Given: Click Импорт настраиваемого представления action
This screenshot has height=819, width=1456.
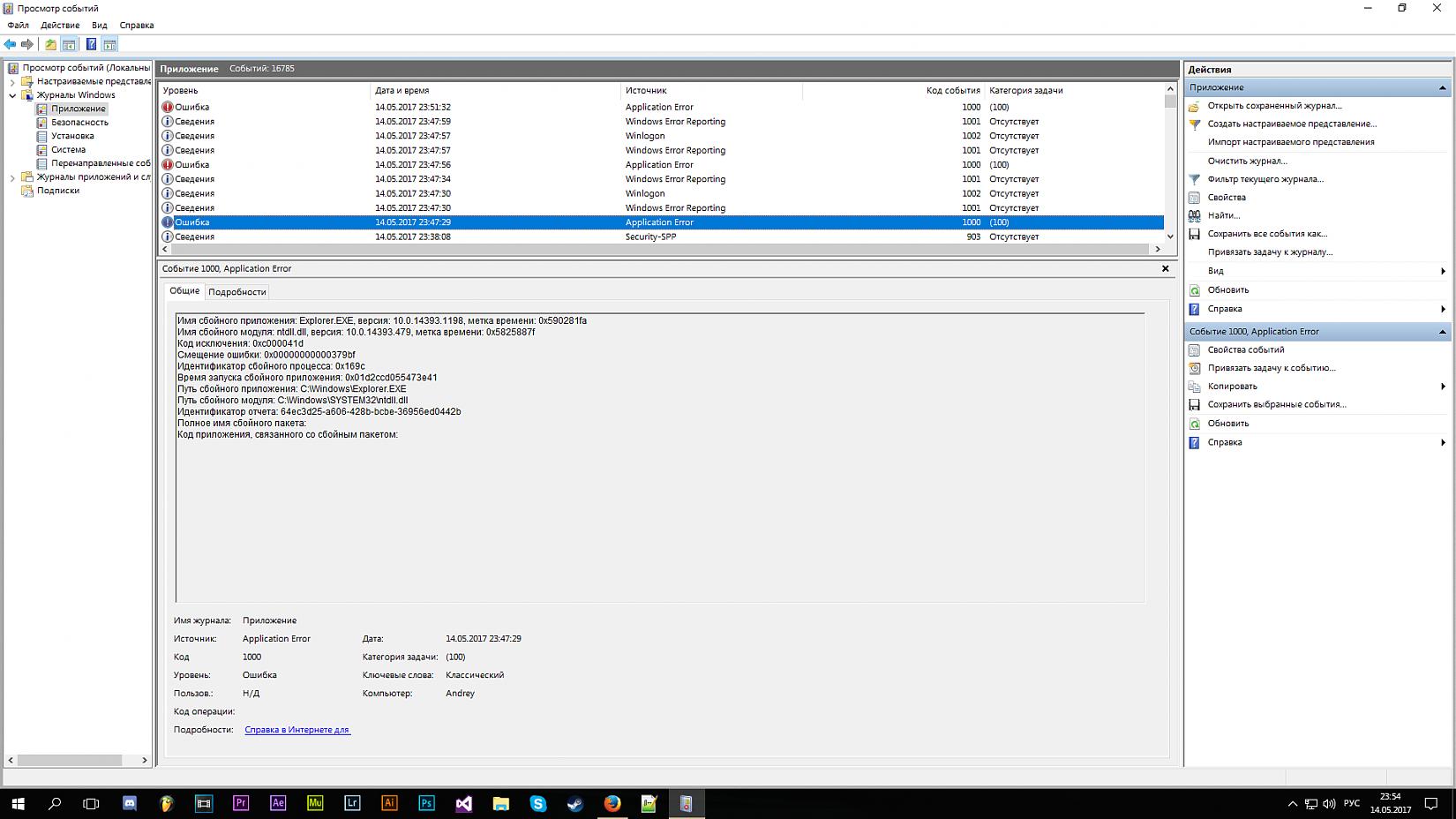Looking at the screenshot, I should 1291,142.
